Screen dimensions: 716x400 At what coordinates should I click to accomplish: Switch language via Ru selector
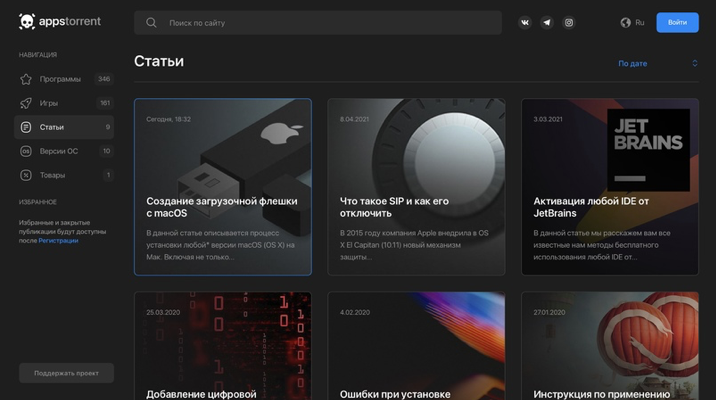(x=632, y=22)
